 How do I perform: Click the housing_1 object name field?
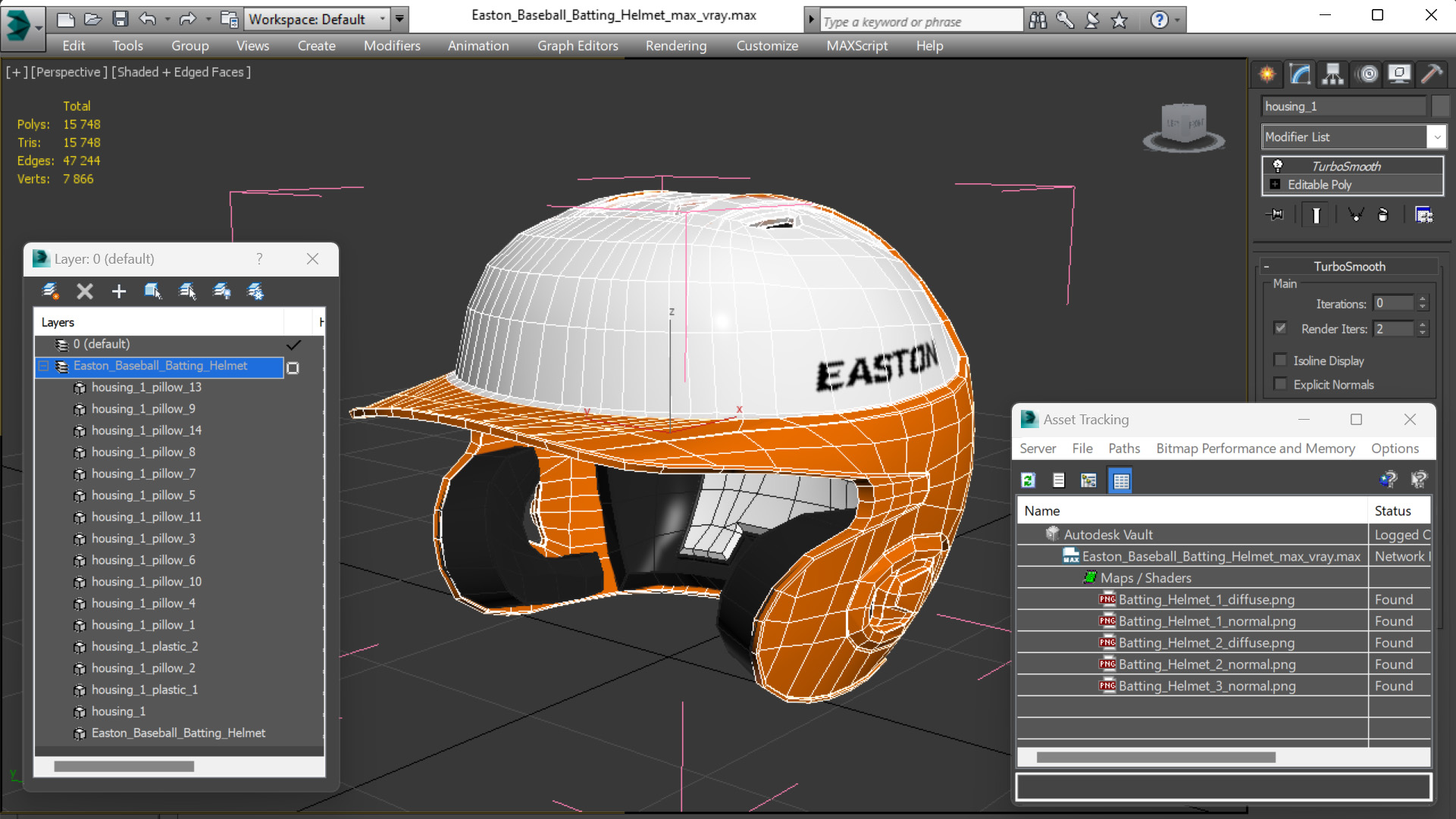pos(1343,106)
